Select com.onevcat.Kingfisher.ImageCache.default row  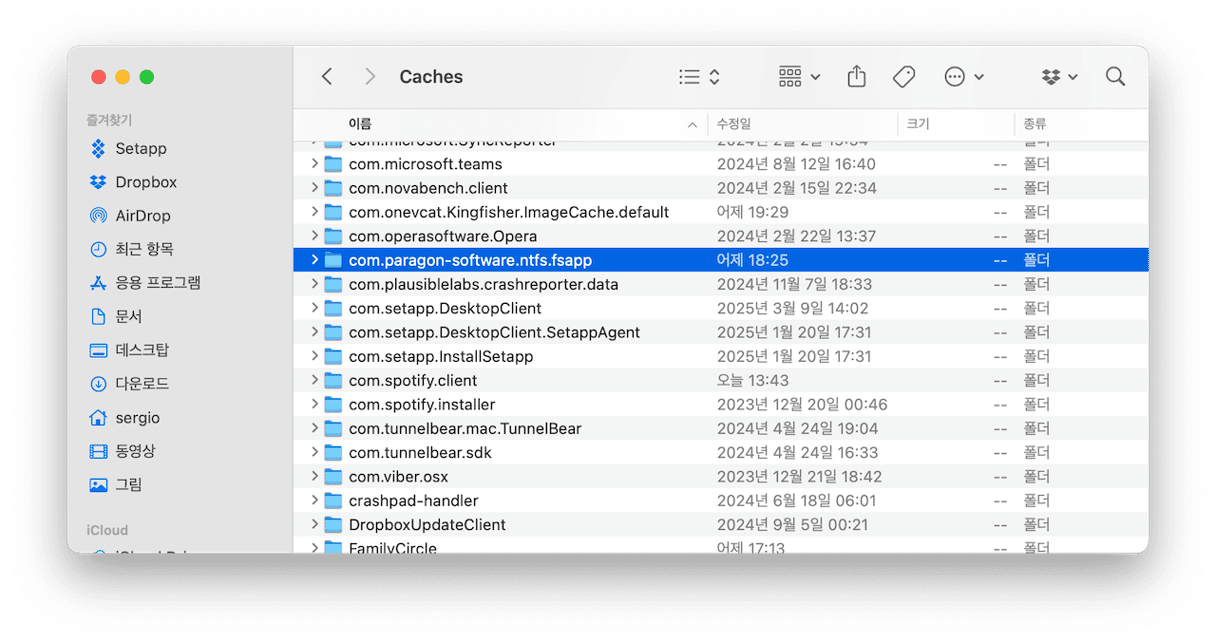[x=721, y=212]
